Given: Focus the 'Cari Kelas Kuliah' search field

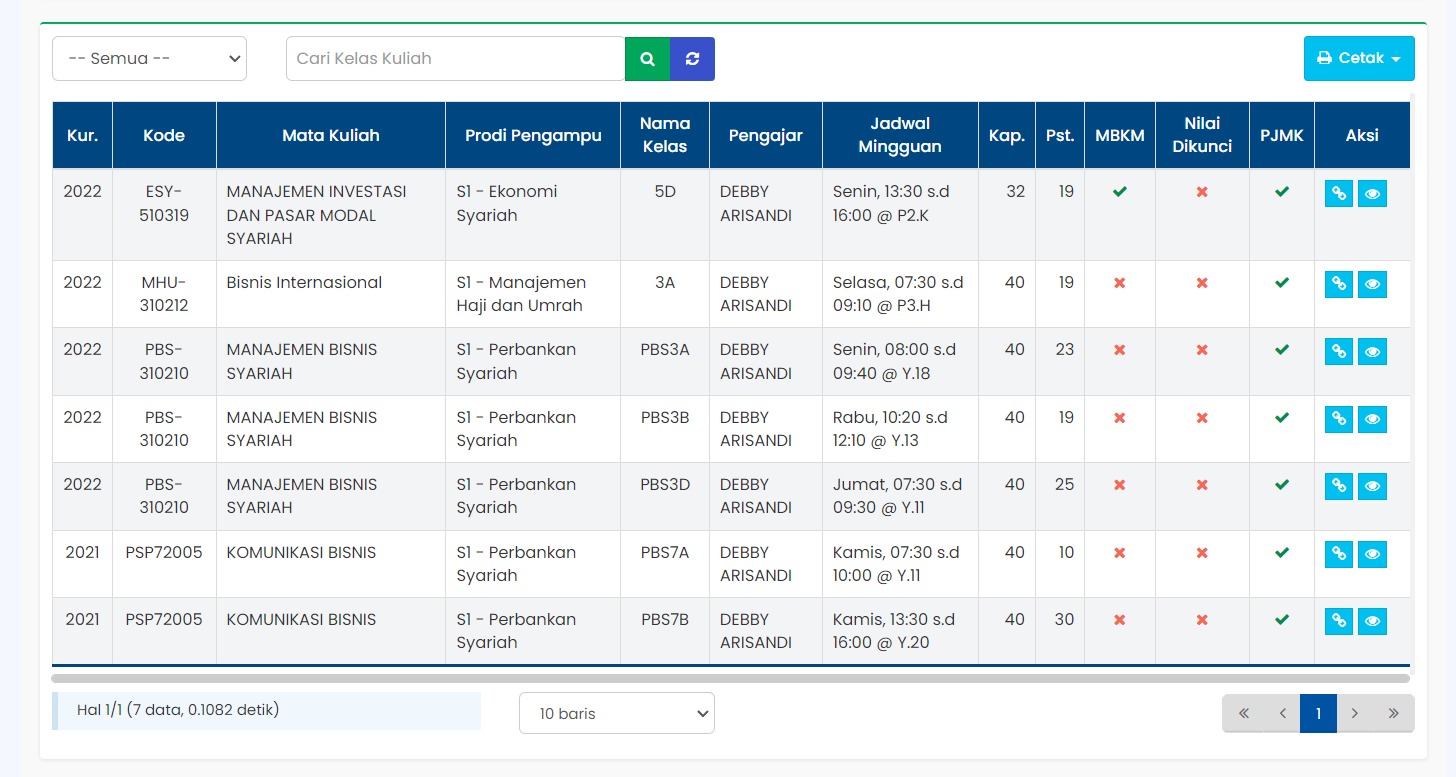Looking at the screenshot, I should (x=455, y=59).
